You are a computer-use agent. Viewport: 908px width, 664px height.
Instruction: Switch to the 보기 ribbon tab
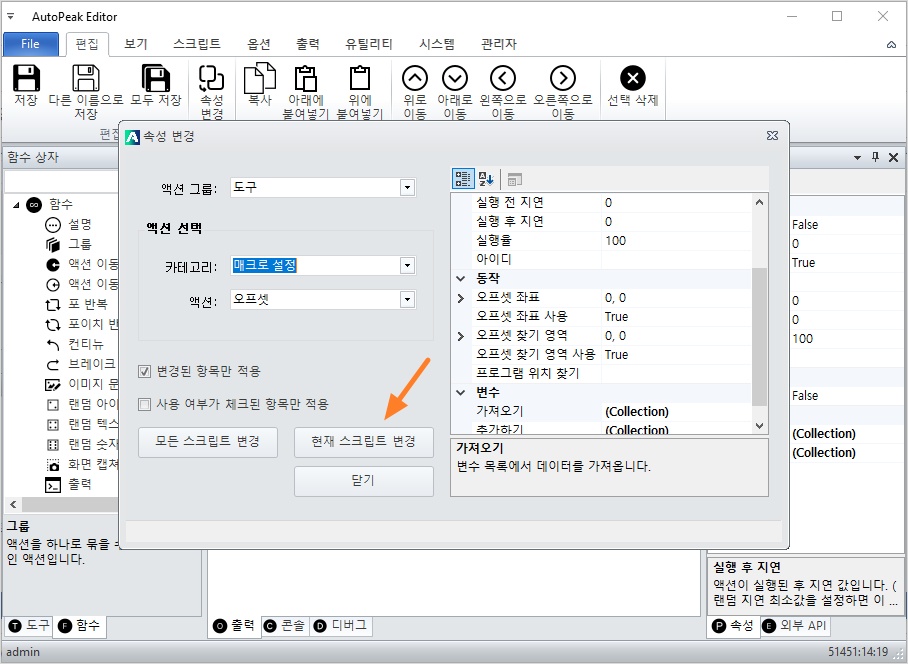136,44
